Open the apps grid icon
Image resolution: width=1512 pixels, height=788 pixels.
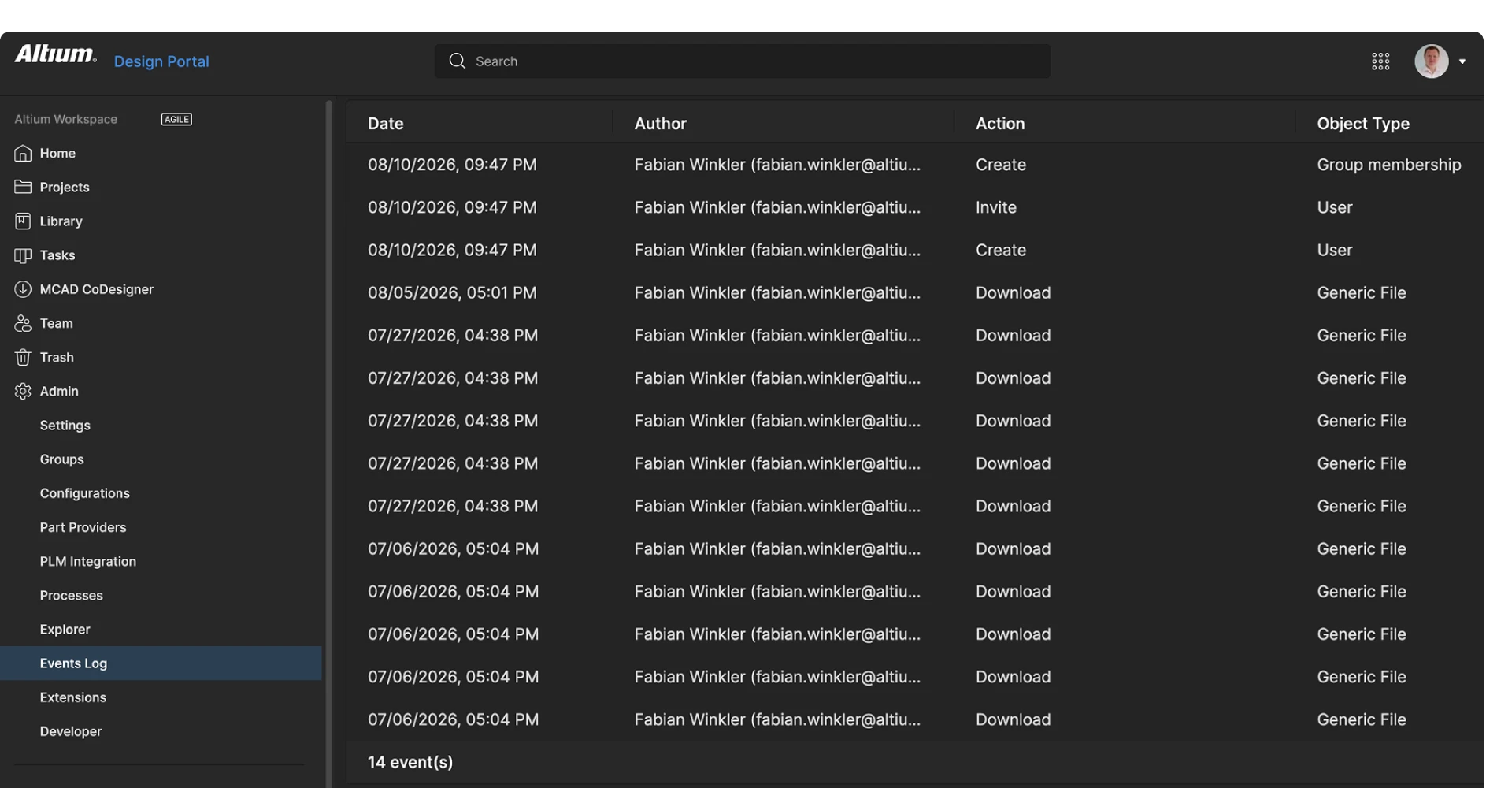click(x=1380, y=61)
